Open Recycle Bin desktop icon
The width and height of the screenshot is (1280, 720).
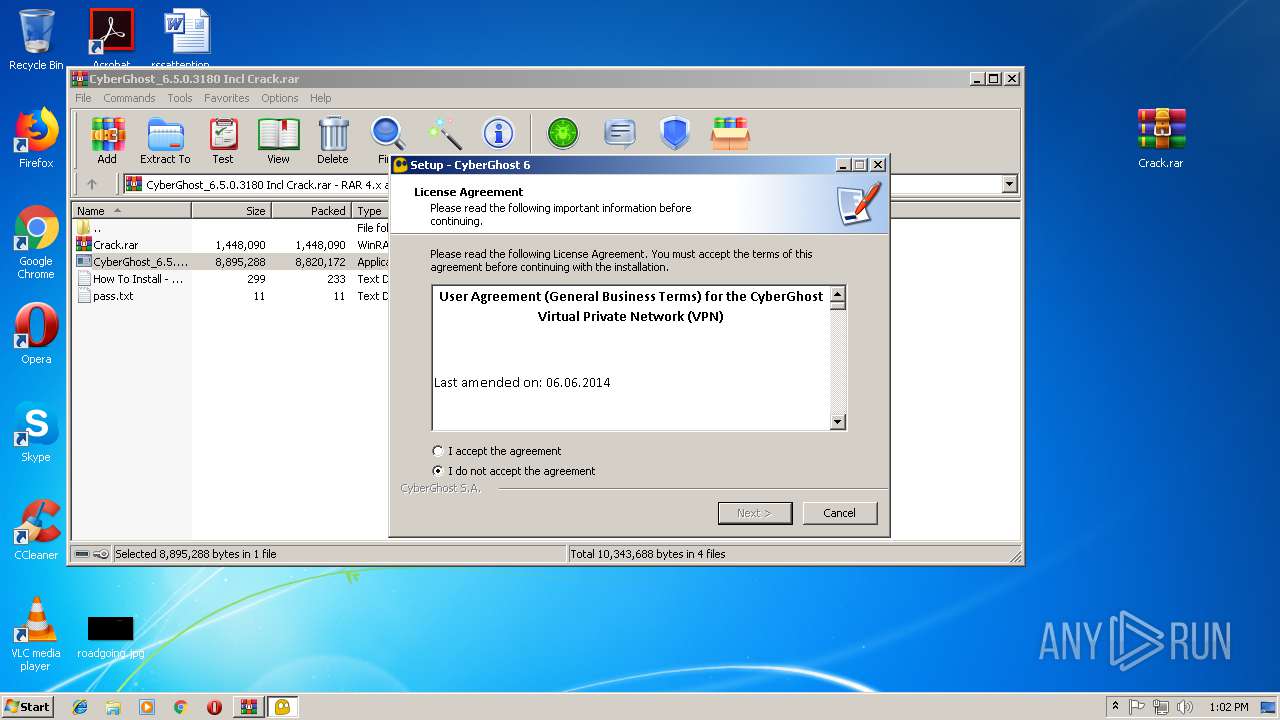pyautogui.click(x=36, y=40)
